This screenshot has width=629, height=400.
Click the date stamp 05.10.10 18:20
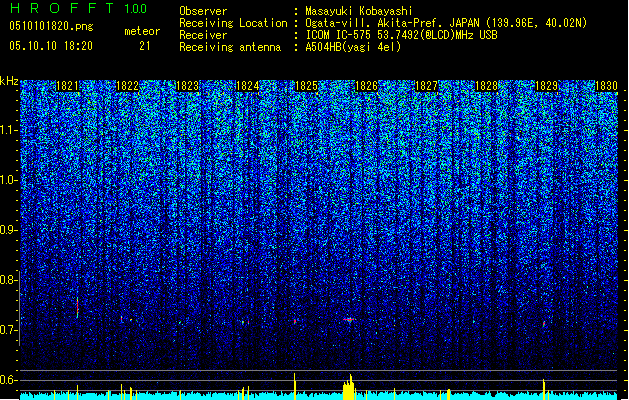coord(51,46)
